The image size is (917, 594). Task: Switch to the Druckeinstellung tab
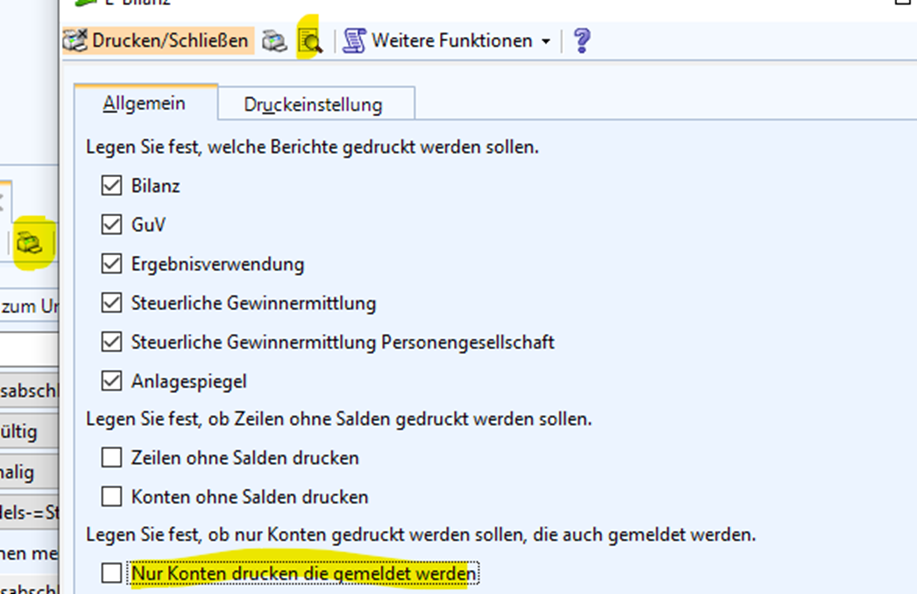coord(313,104)
